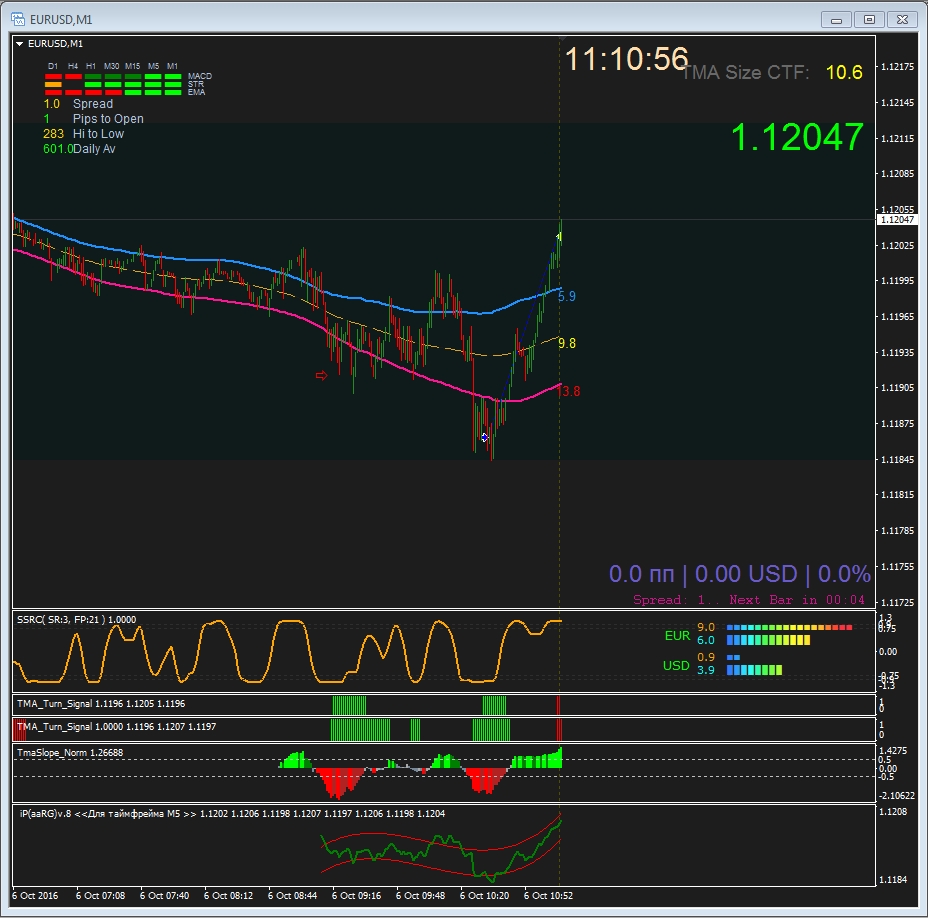Click the M15 timeframe label

pyautogui.click(x=133, y=66)
